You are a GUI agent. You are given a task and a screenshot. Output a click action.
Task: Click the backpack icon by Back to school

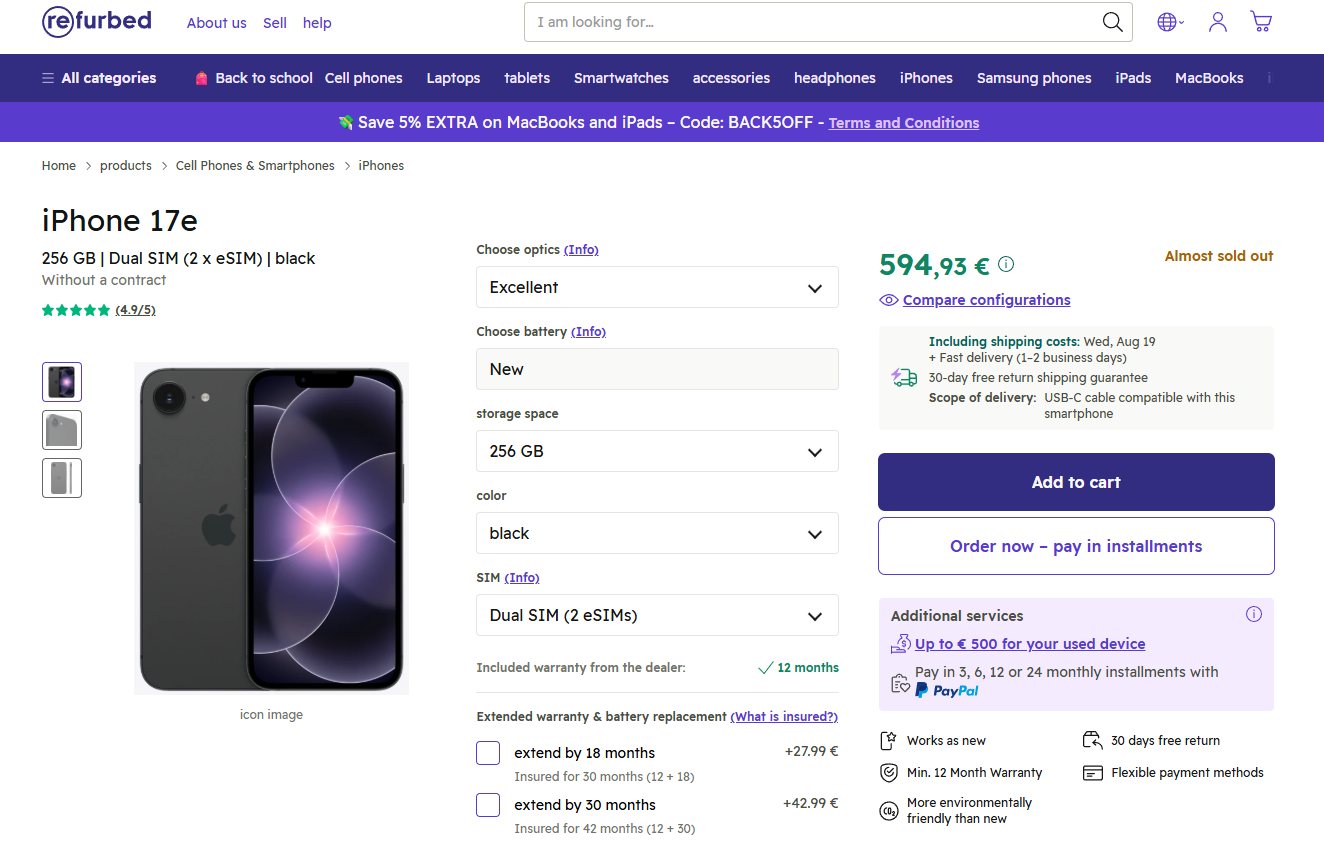pos(201,78)
